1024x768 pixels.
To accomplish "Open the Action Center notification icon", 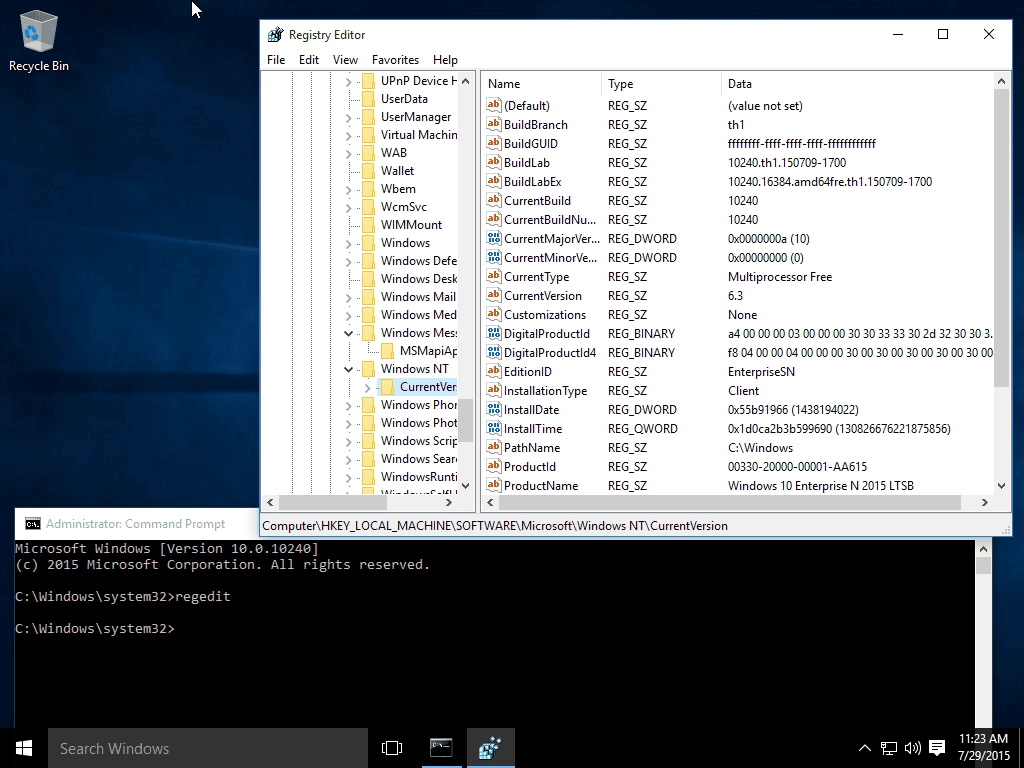I will click(x=937, y=748).
